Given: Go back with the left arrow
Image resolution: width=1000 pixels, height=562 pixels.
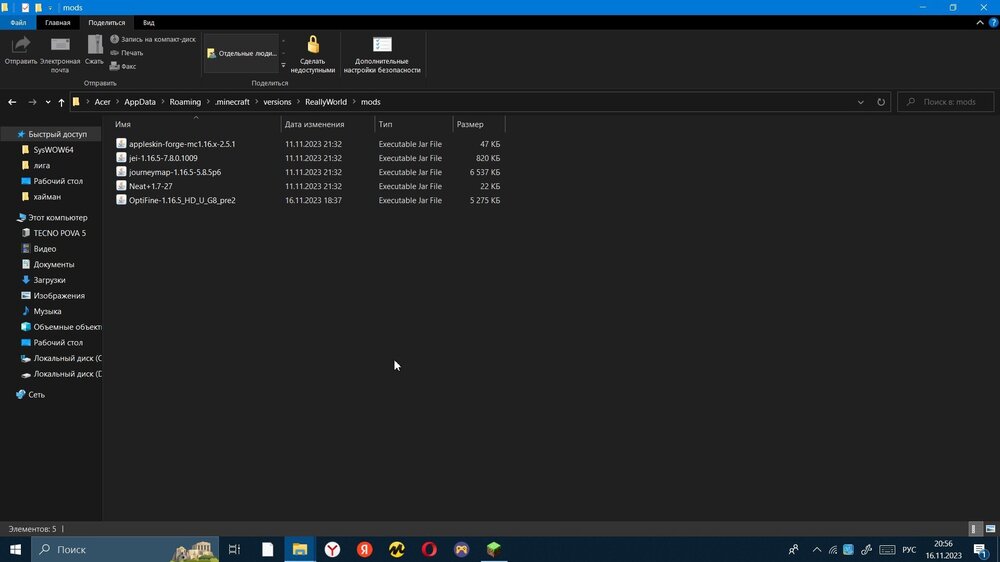Looking at the screenshot, I should (x=12, y=102).
